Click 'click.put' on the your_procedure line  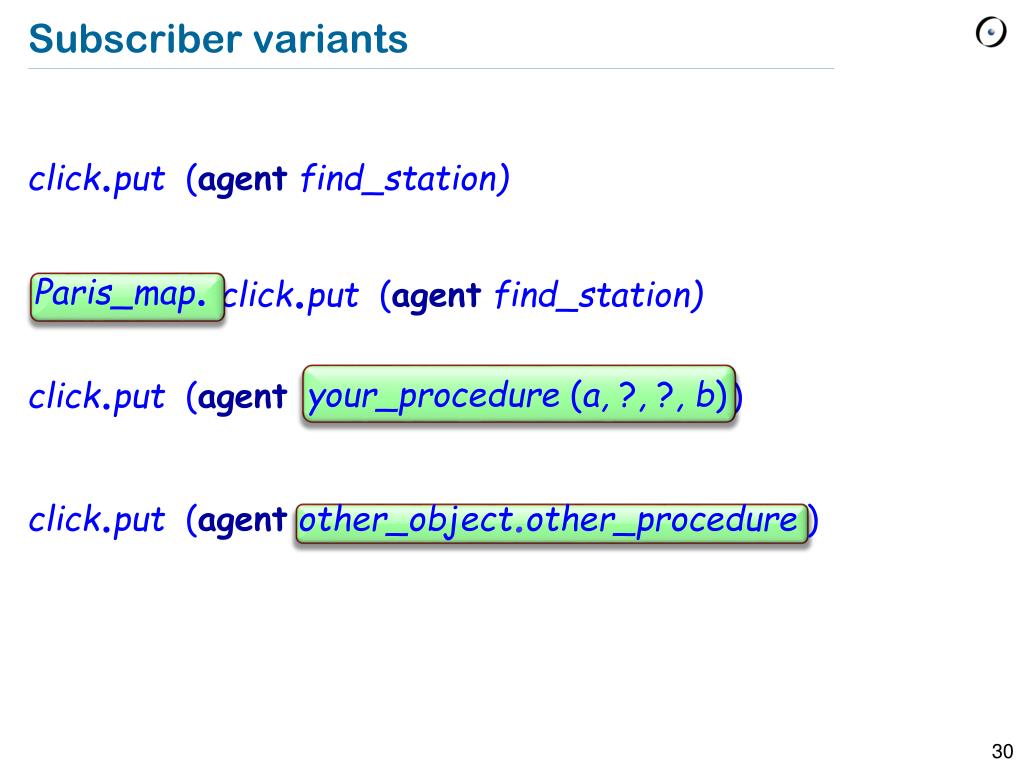click(x=96, y=398)
